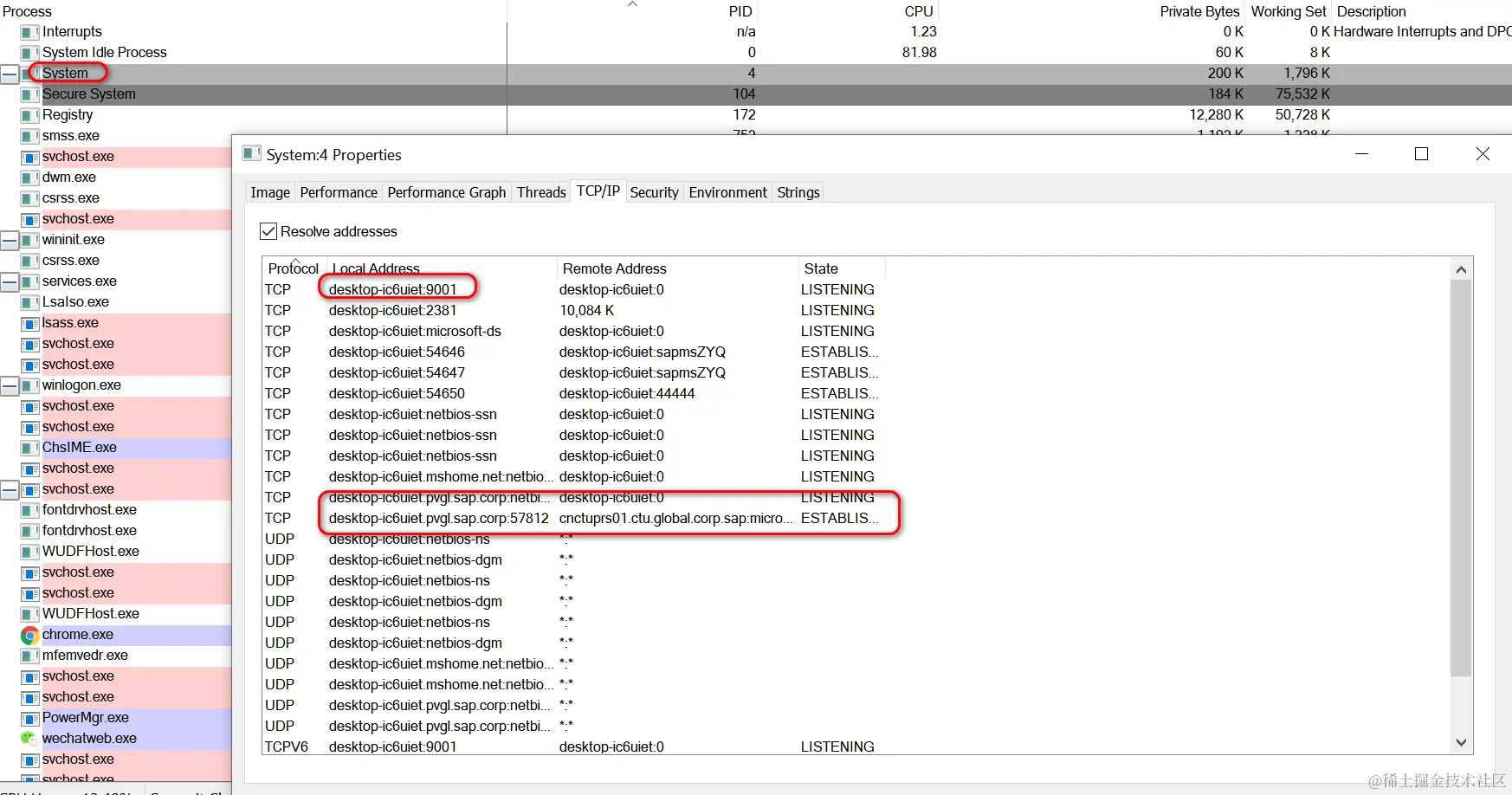Select the Secure System process row
This screenshot has height=795, width=1512.
[756, 94]
